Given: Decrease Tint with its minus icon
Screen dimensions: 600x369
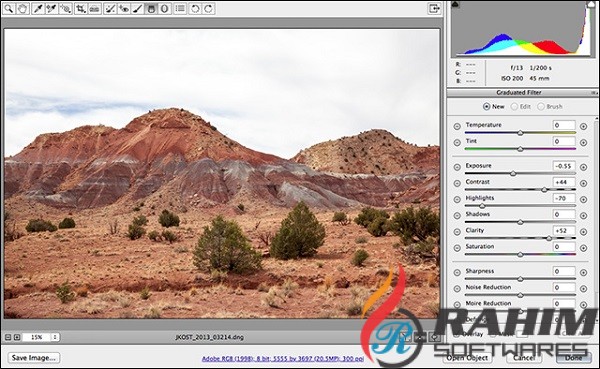Looking at the screenshot, I should (x=457, y=142).
